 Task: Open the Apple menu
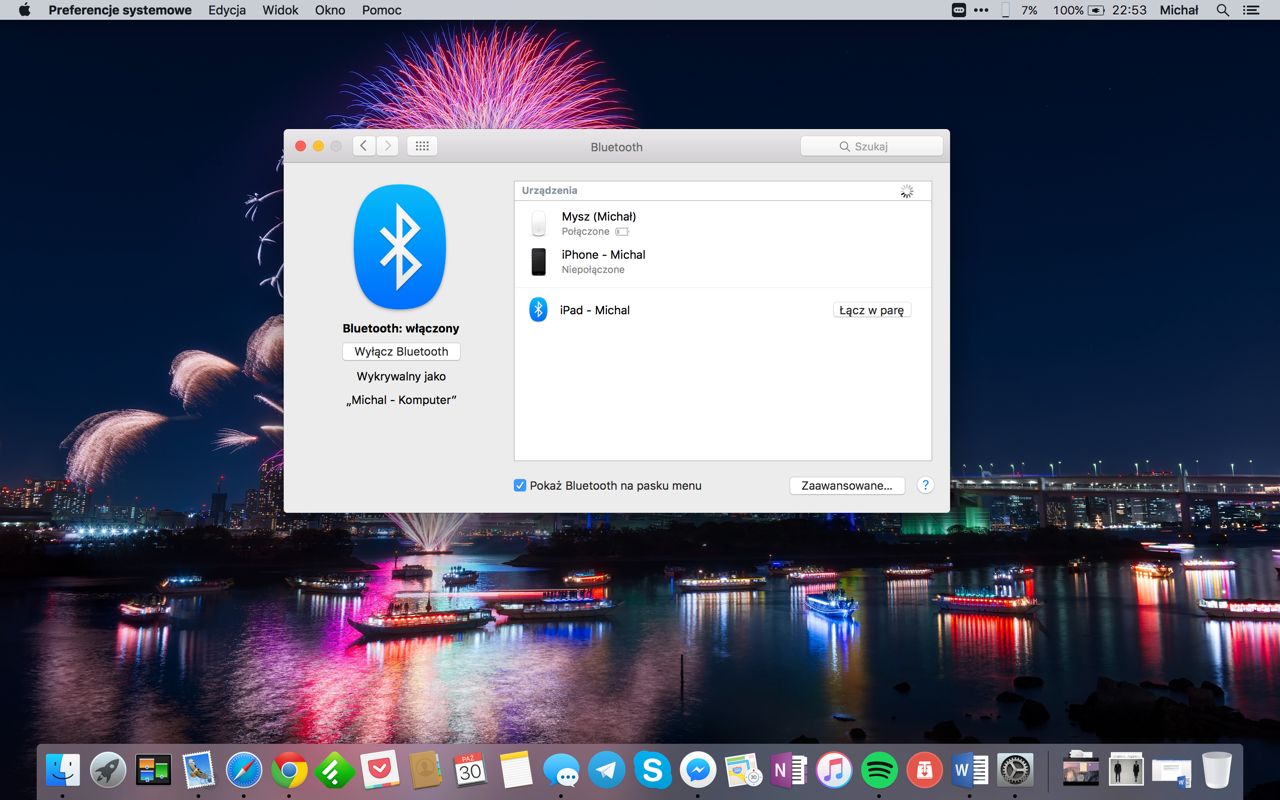click(x=25, y=10)
